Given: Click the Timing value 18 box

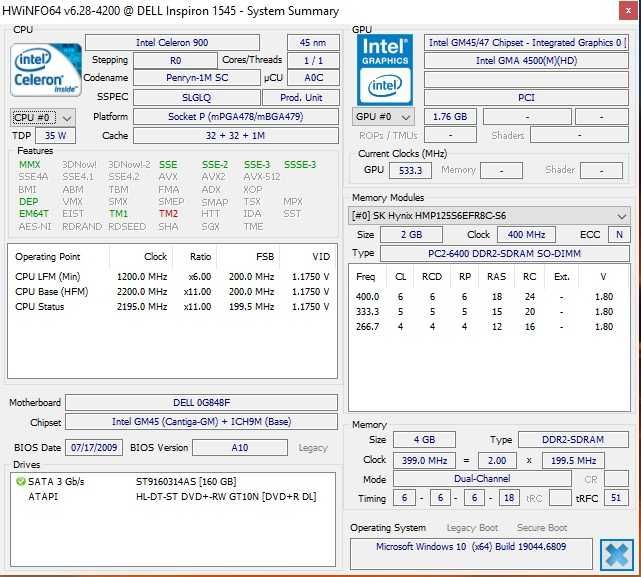Looking at the screenshot, I should 509,498.
